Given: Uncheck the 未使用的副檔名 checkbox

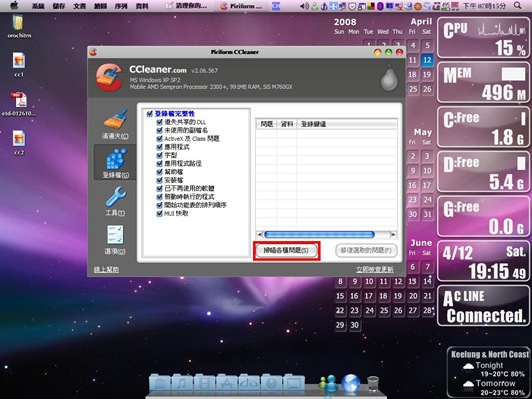Looking at the screenshot, I should pos(159,130).
